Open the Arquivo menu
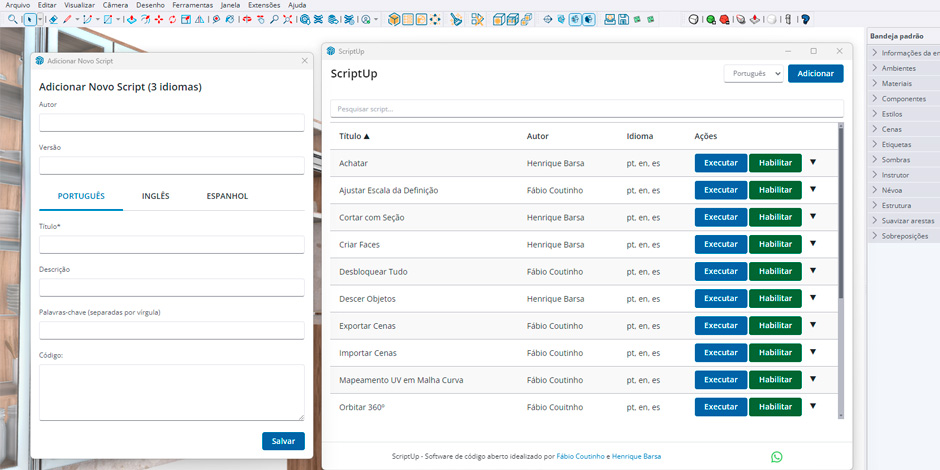 [17, 5]
